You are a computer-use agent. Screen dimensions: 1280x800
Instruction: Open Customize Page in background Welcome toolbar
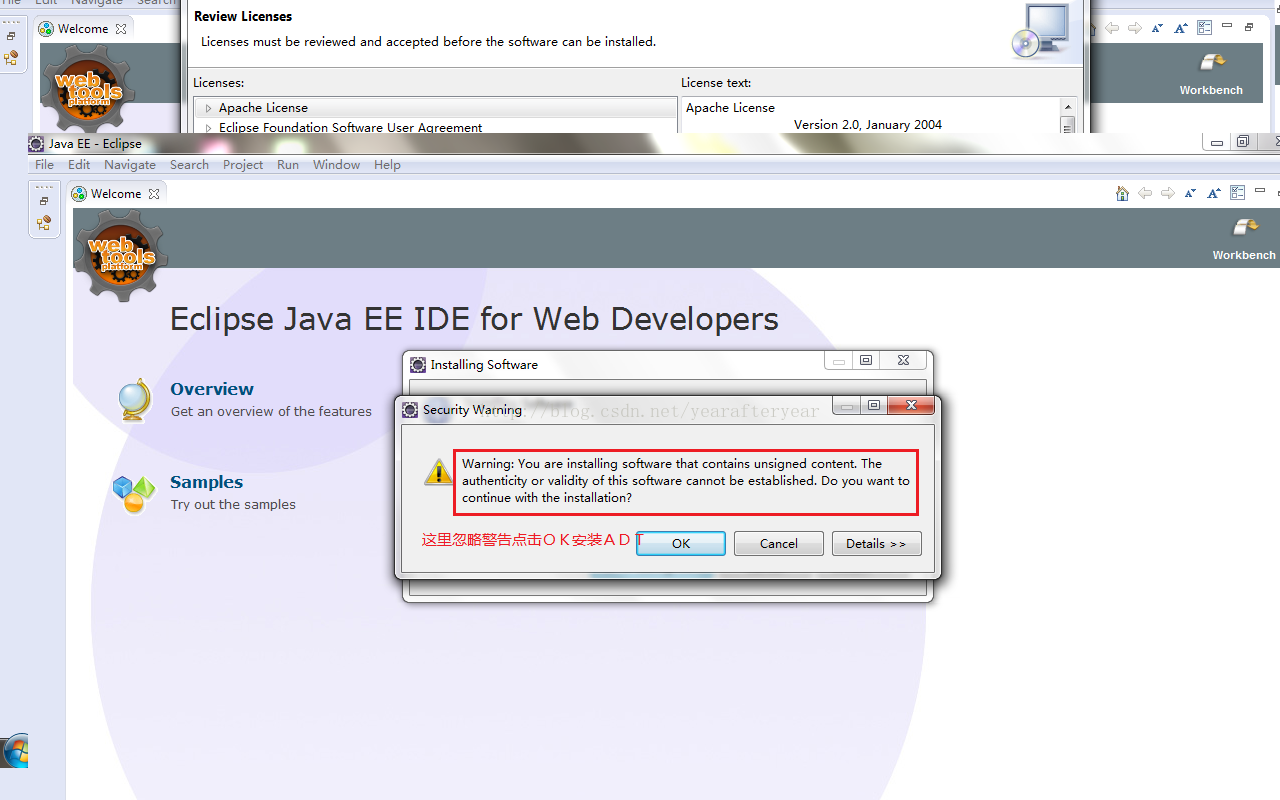click(1205, 27)
